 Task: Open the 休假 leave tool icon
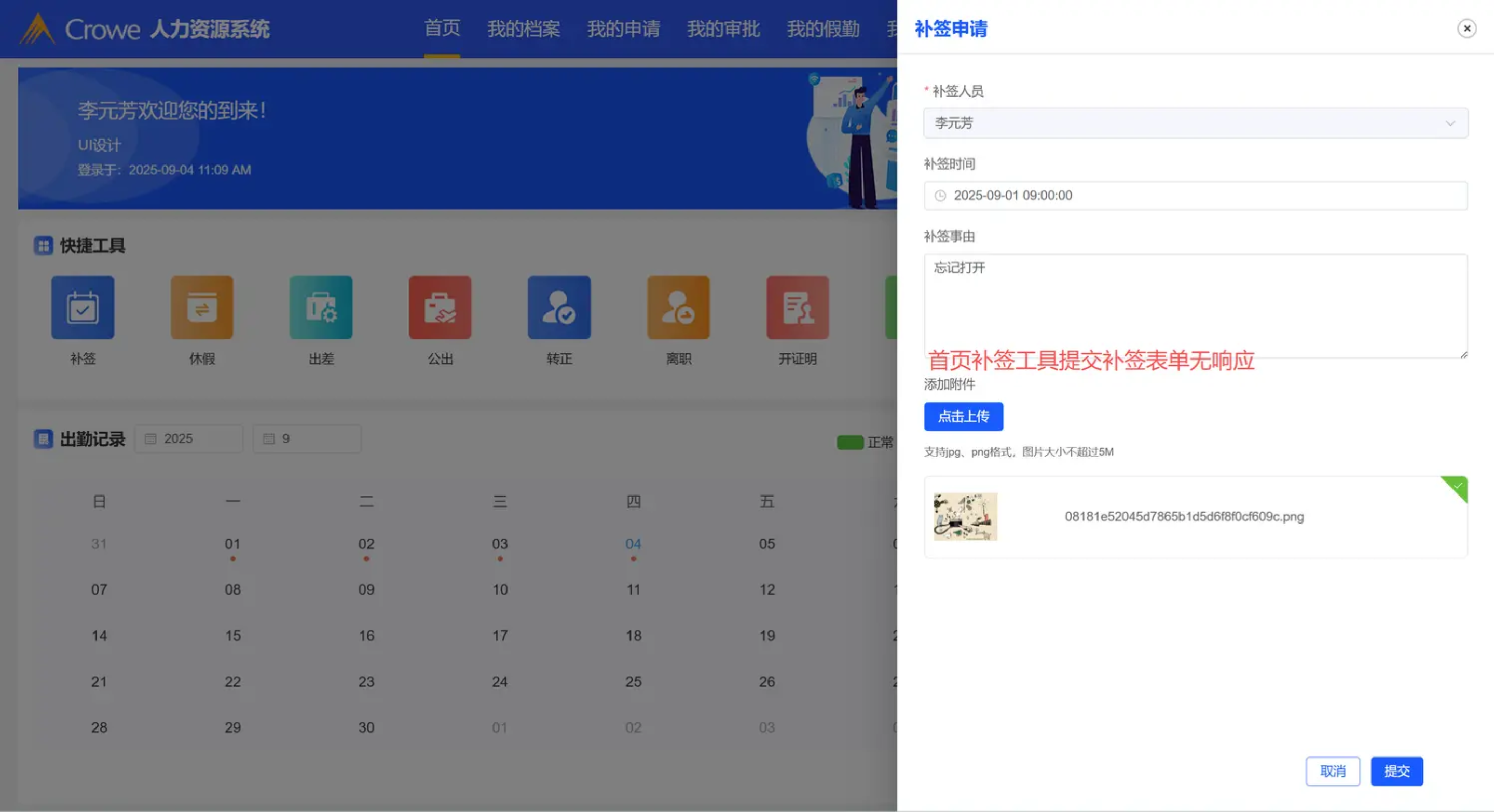coord(202,307)
